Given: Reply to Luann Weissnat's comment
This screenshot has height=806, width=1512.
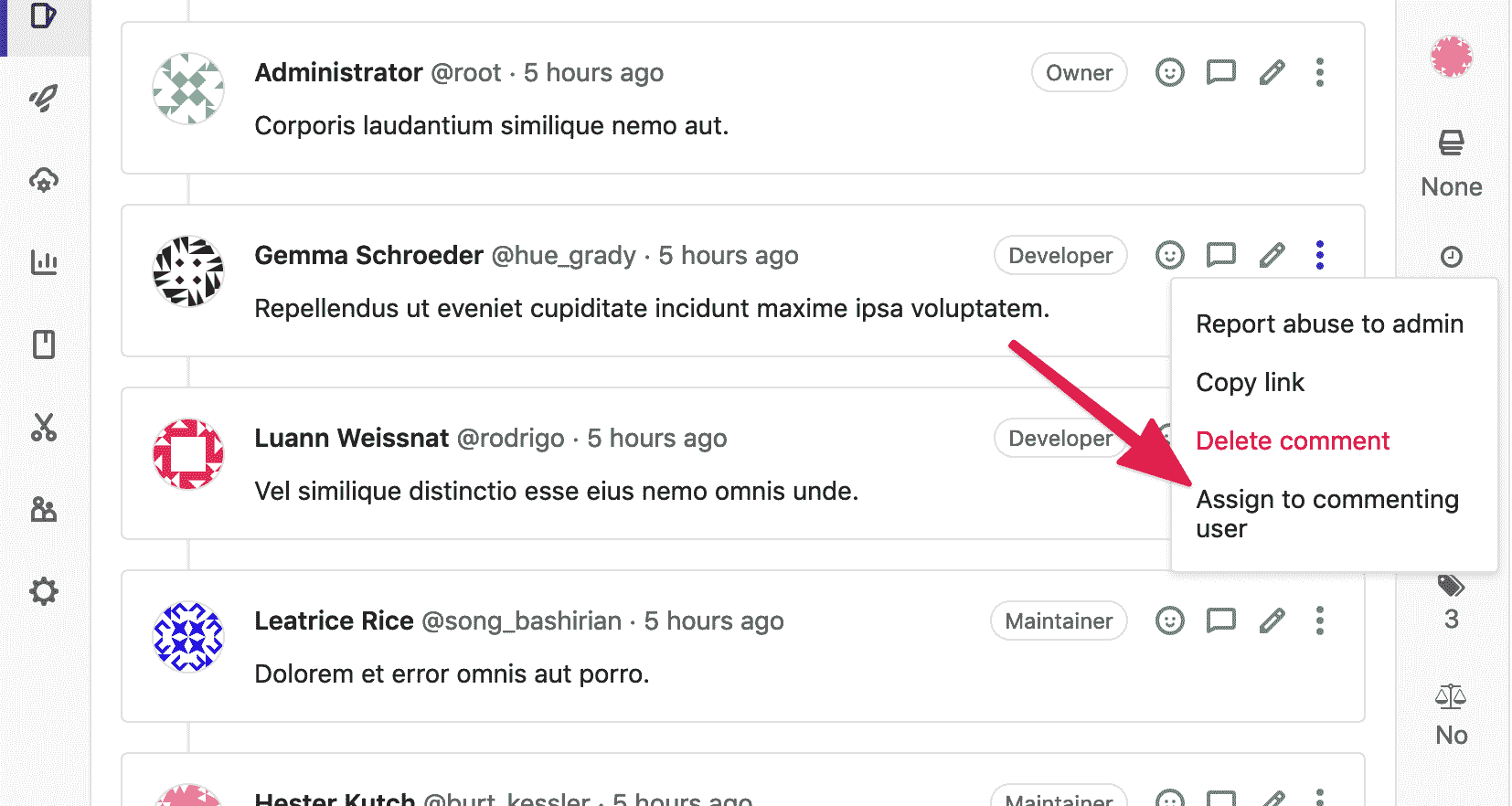Looking at the screenshot, I should coord(1220,438).
